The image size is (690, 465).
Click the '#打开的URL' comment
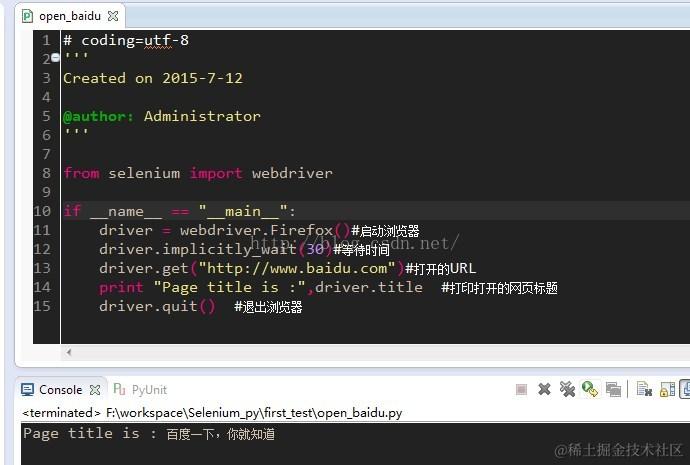coord(440,268)
